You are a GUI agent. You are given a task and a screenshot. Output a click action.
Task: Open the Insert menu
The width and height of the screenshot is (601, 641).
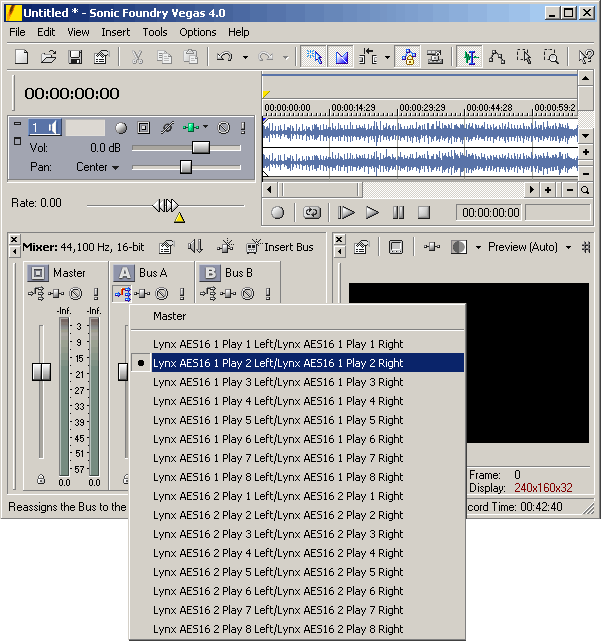[x=116, y=32]
